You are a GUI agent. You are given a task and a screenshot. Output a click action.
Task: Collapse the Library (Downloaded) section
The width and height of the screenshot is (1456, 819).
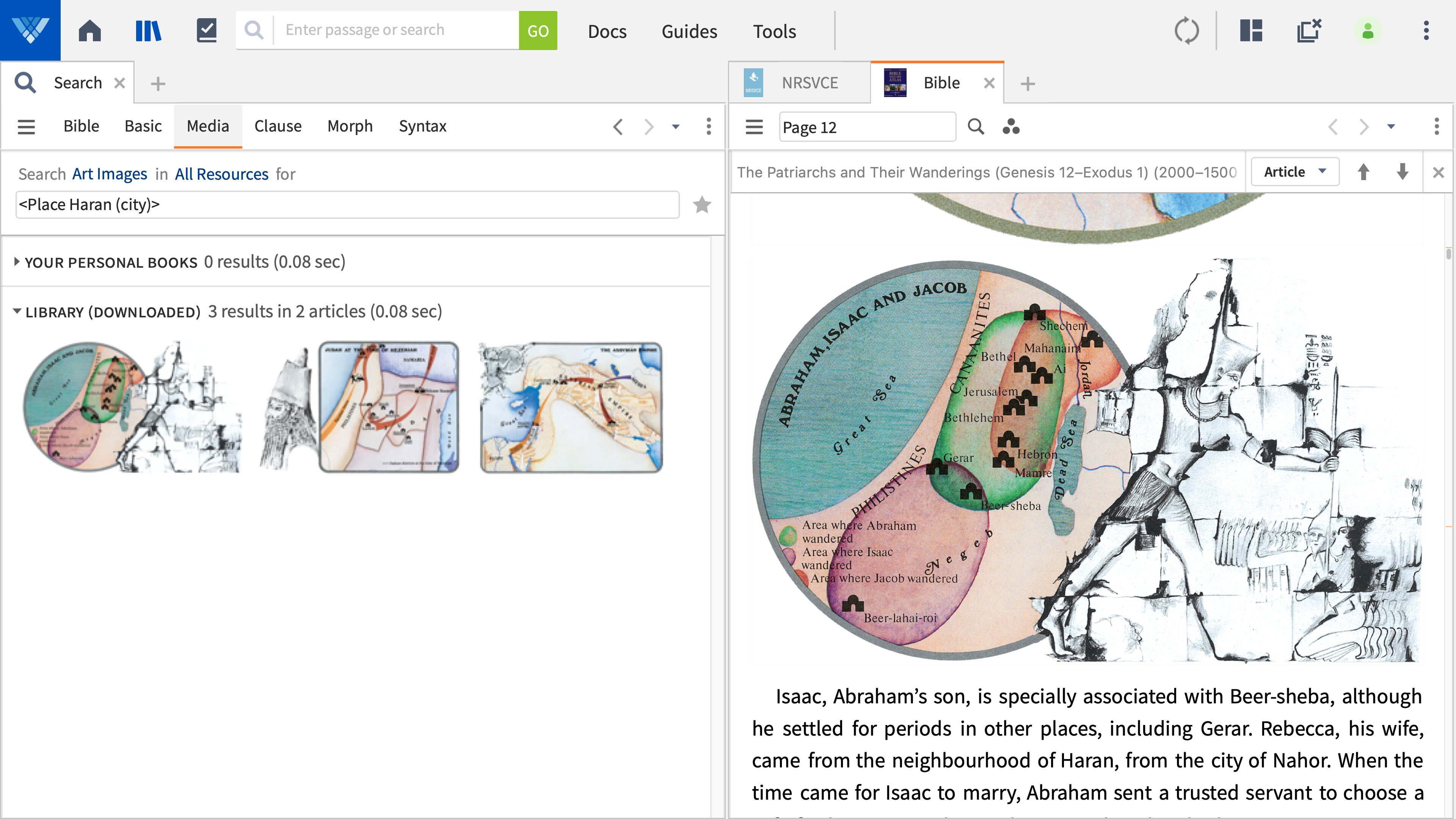coord(16,311)
